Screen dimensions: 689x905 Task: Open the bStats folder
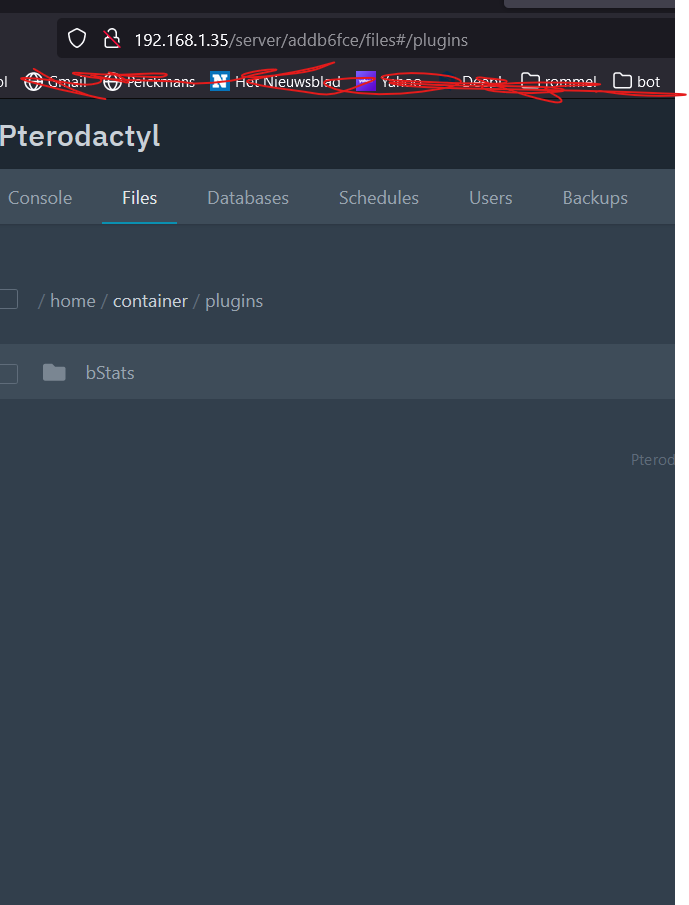click(110, 372)
